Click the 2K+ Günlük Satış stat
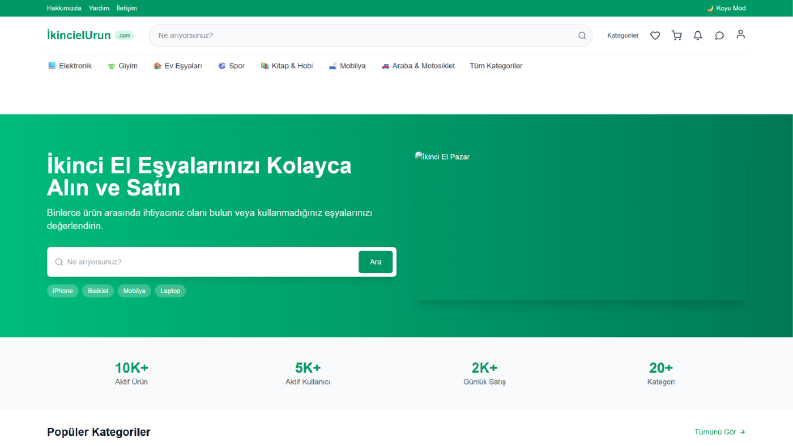This screenshot has height=446, width=793. (484, 373)
